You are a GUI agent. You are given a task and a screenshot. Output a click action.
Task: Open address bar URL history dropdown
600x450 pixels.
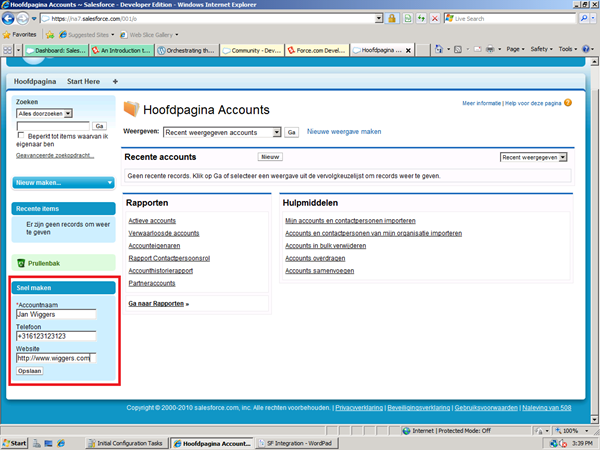(x=378, y=18)
